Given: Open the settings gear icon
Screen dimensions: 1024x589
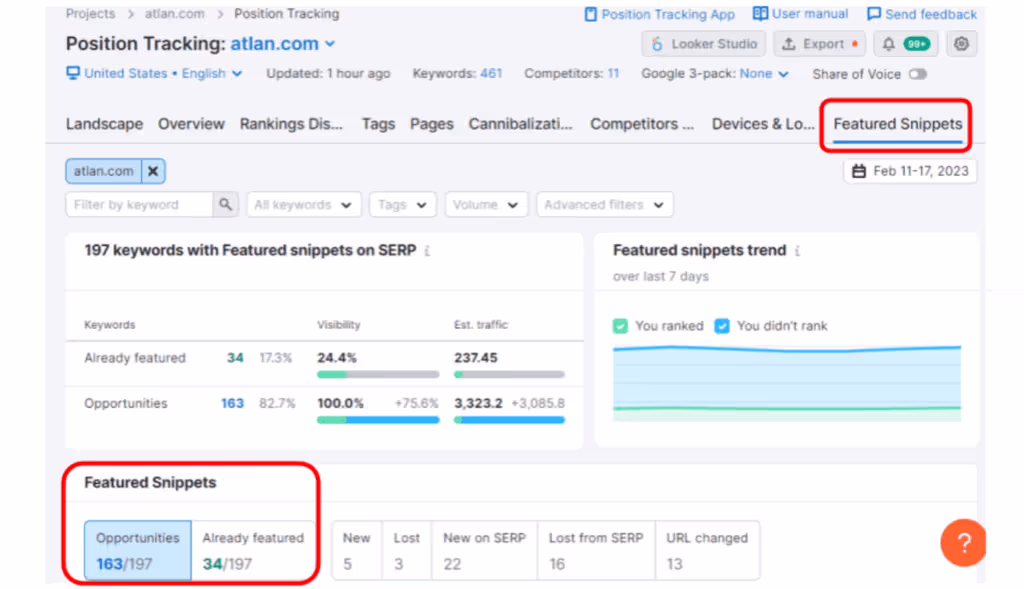Looking at the screenshot, I should (x=961, y=44).
